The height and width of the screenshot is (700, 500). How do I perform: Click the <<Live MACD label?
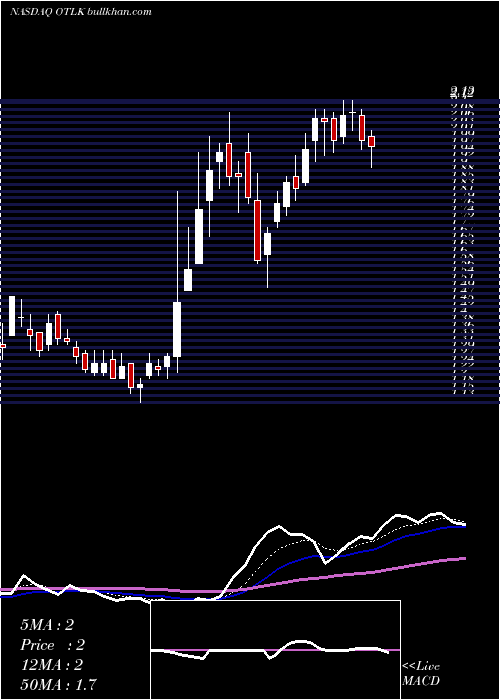click(421, 674)
